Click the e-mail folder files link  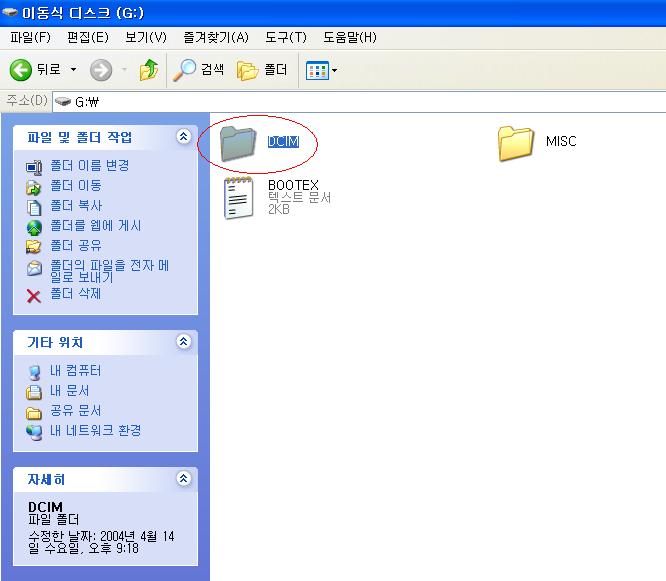110,271
